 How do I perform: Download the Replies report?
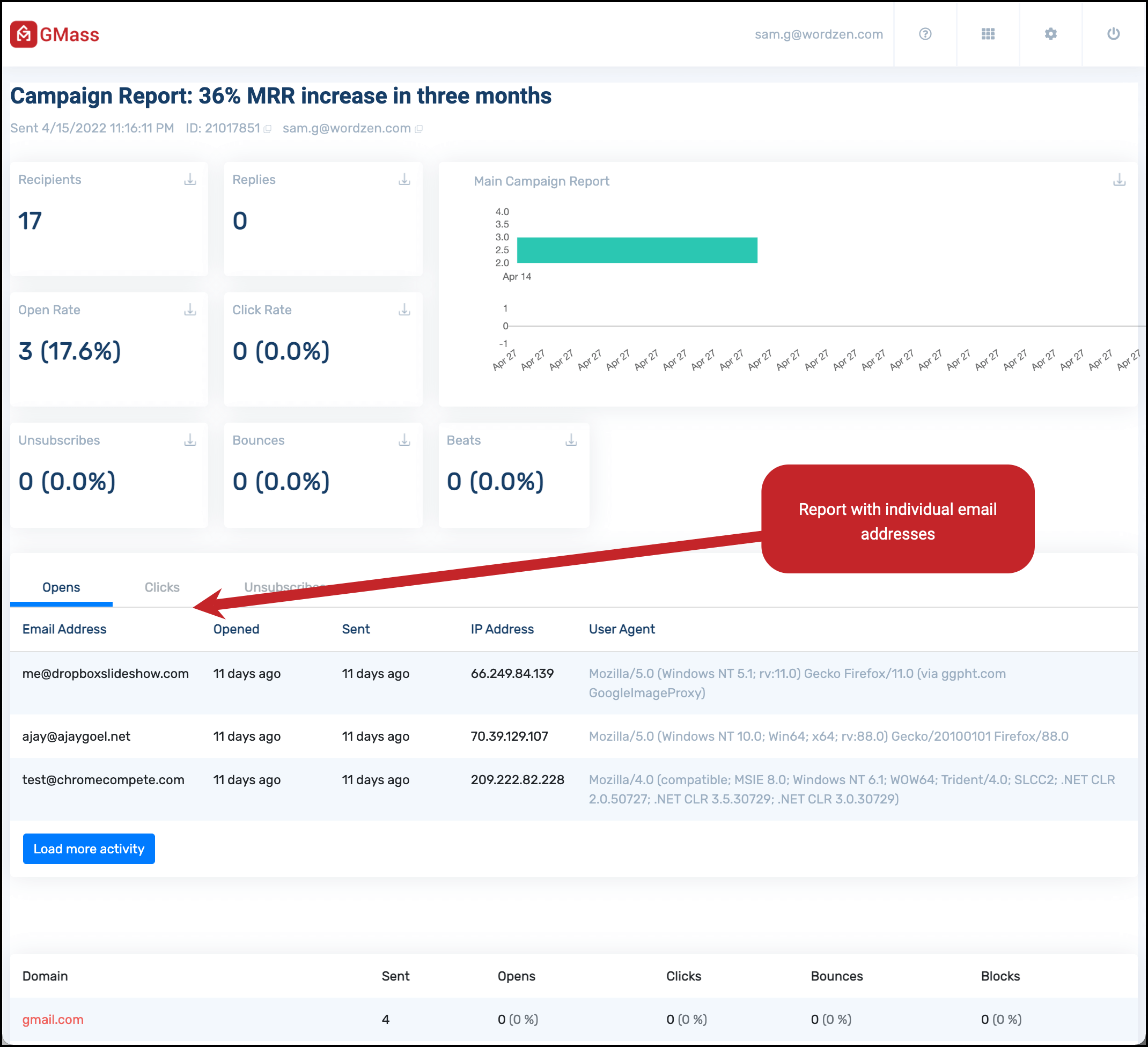[404, 180]
